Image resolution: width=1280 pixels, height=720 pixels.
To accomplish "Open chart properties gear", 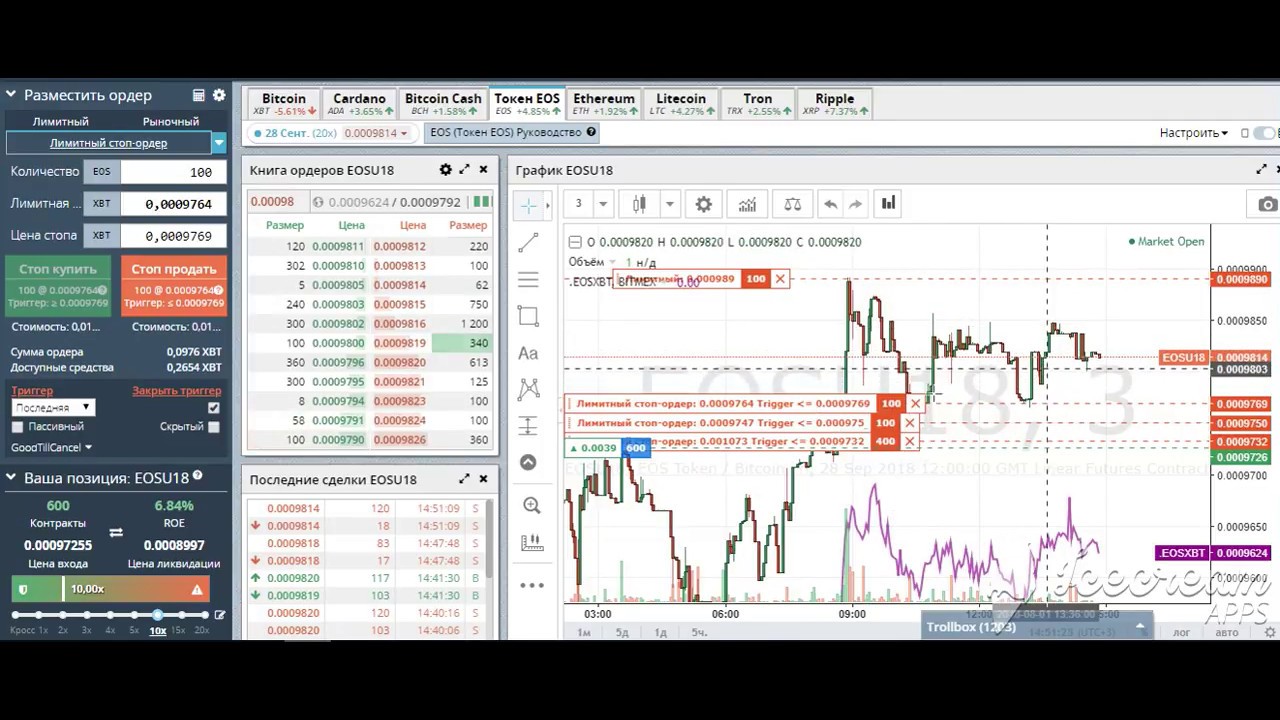I will [x=704, y=204].
